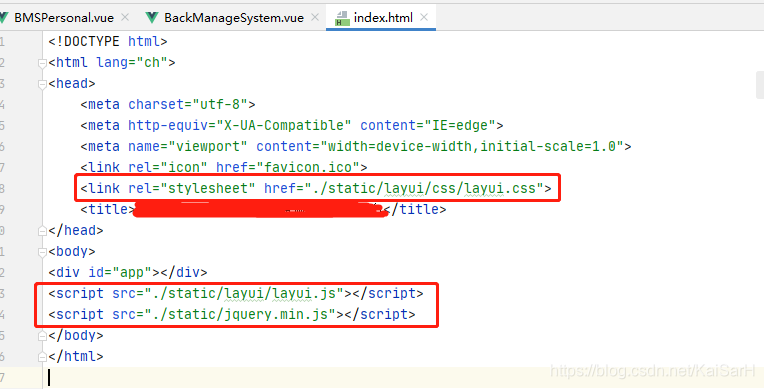Close the BackManageSystem.vue tab

[x=315, y=18]
